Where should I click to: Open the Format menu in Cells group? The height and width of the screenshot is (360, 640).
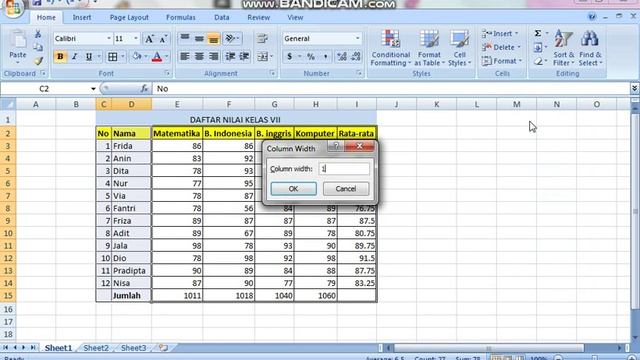coord(502,61)
